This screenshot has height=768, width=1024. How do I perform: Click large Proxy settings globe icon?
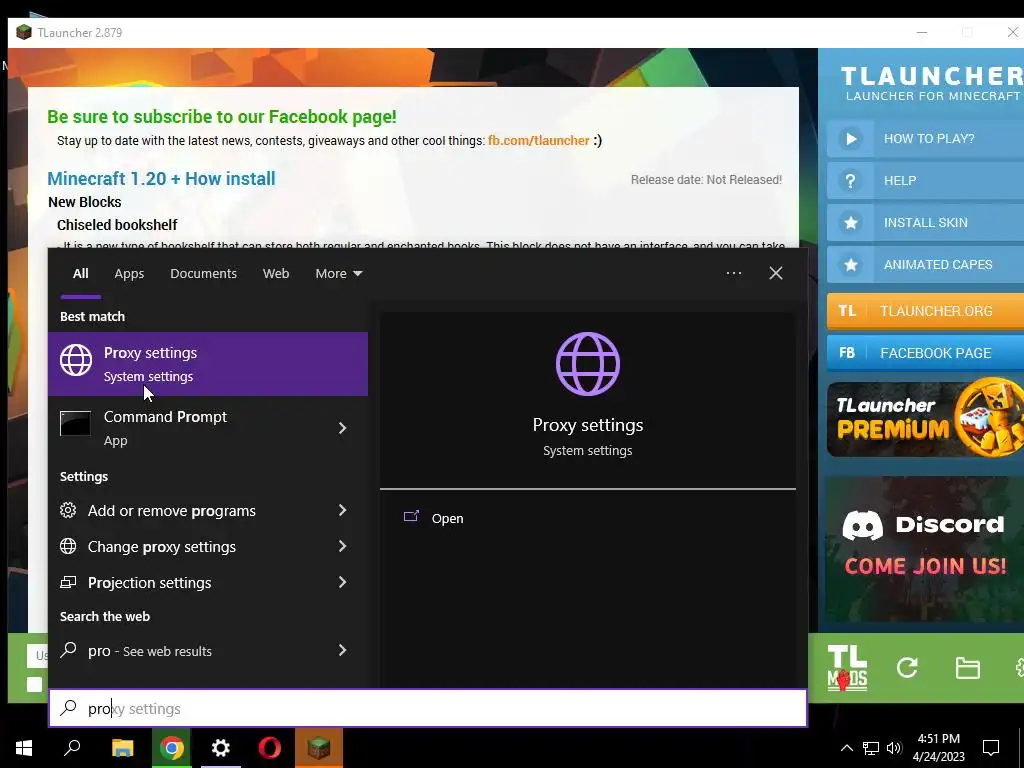tap(588, 364)
